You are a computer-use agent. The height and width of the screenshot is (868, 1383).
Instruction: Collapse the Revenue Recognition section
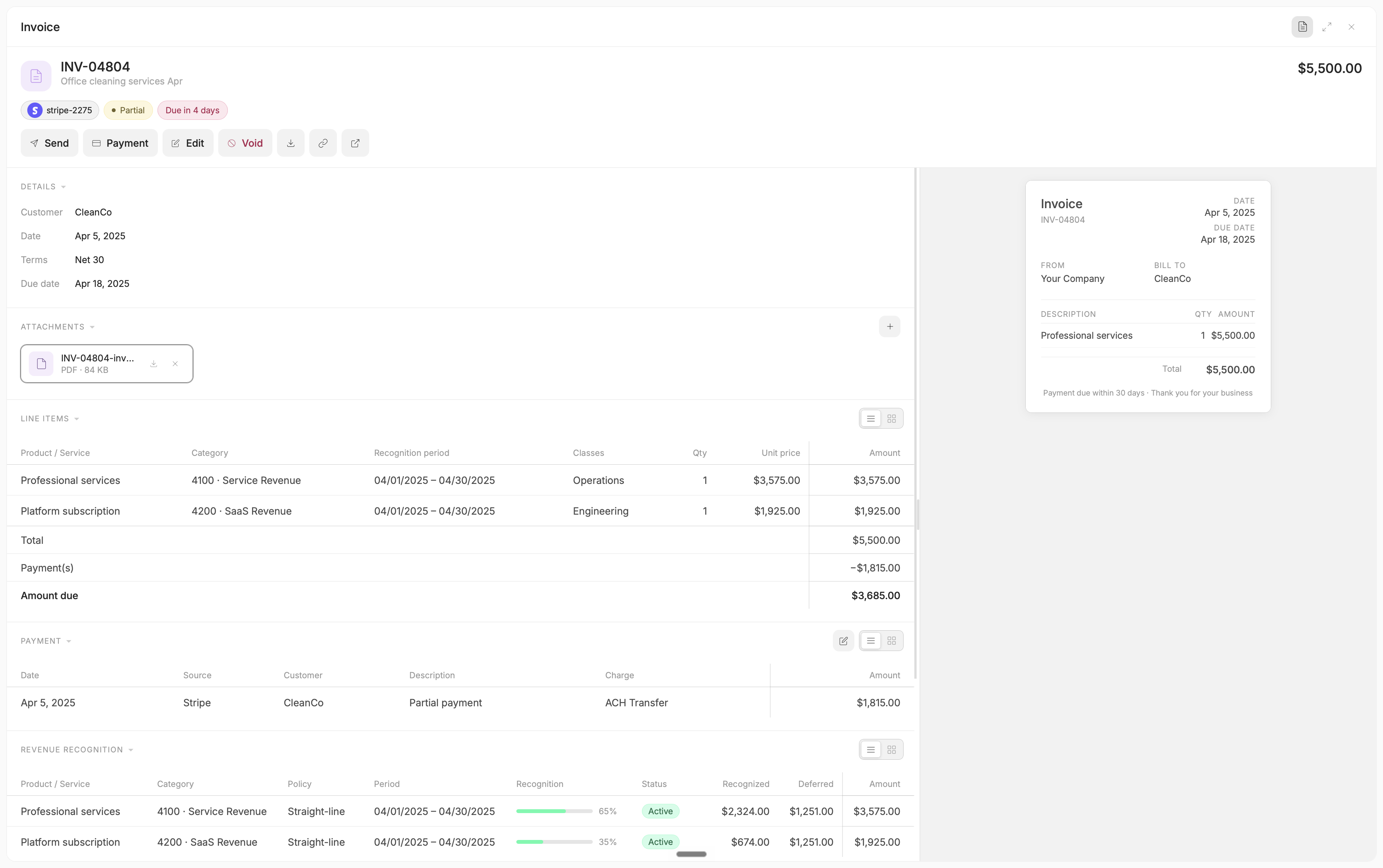coord(77,750)
